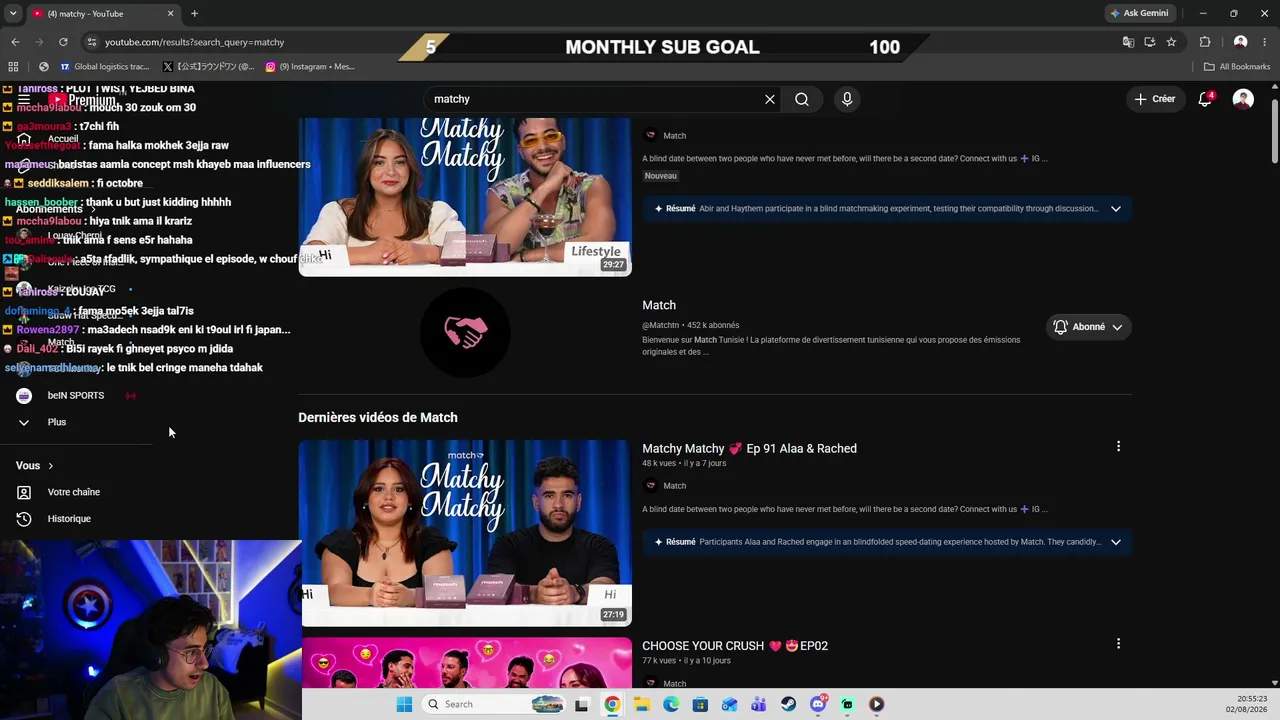Open the Chrome extensions puzzle icon
Viewport: 1280px width, 720px height.
tap(1205, 42)
